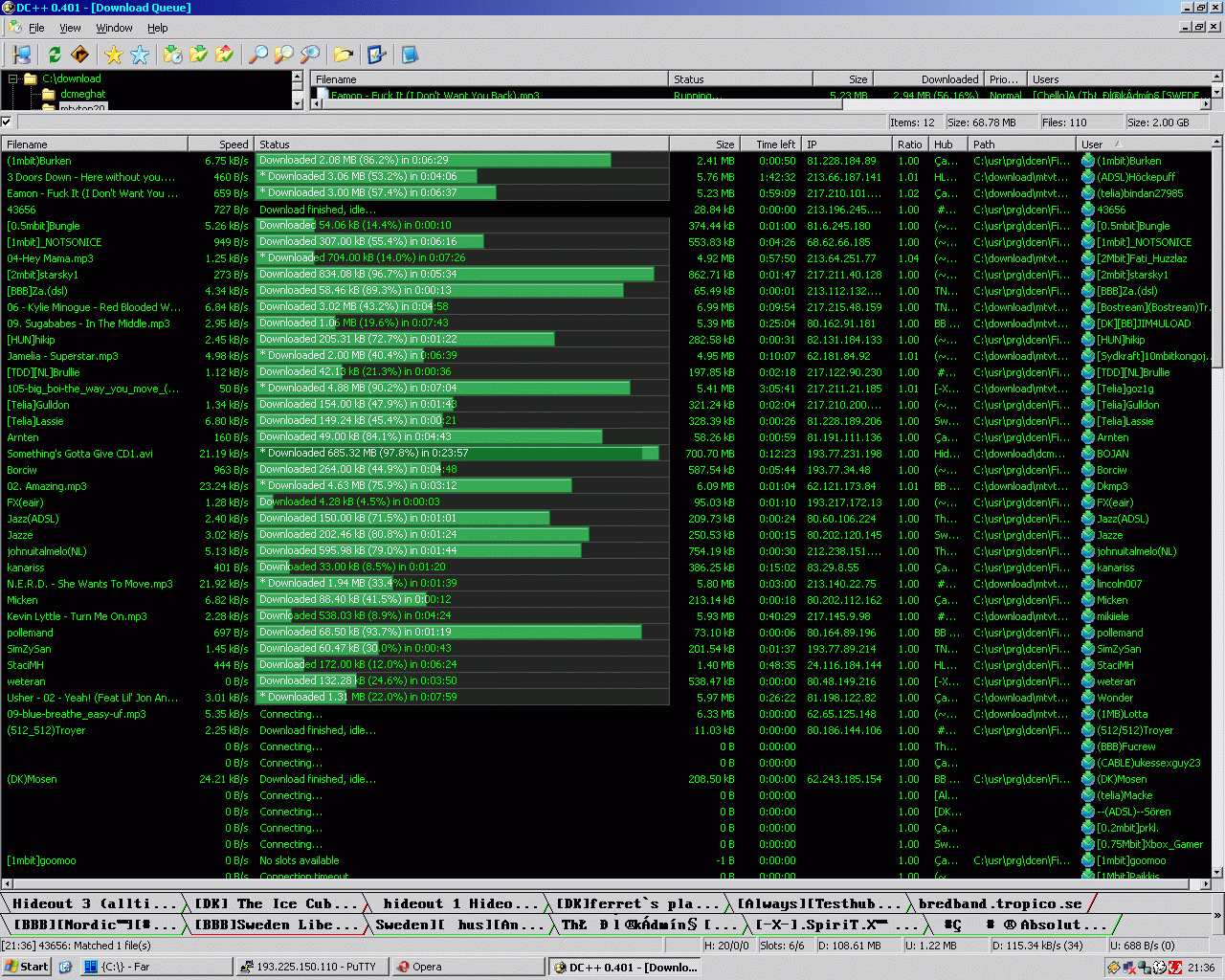Image resolution: width=1225 pixels, height=980 pixels.
Task: Open the View menu
Action: click(x=70, y=28)
